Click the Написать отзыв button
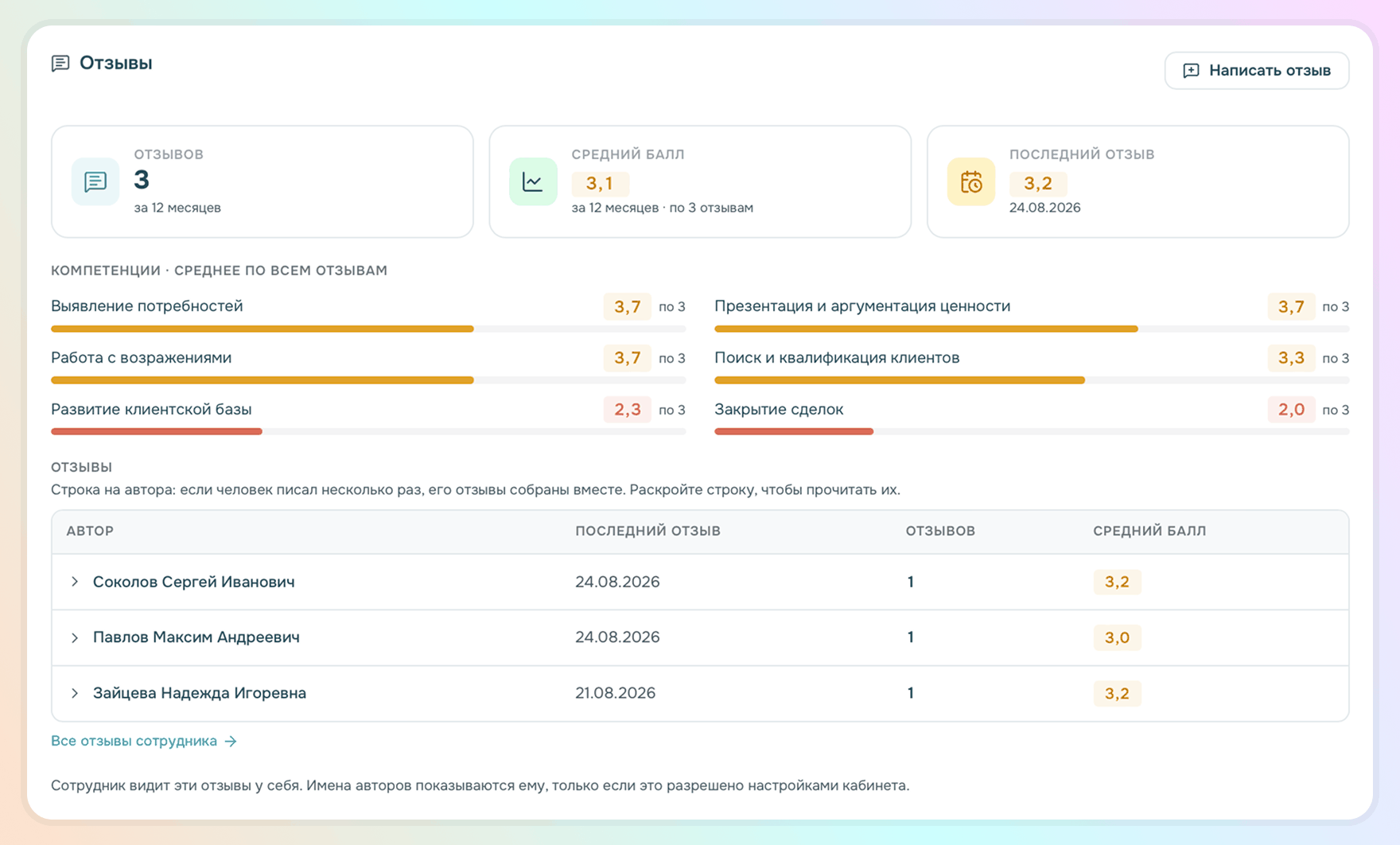The image size is (1400, 845). pyautogui.click(x=1257, y=71)
